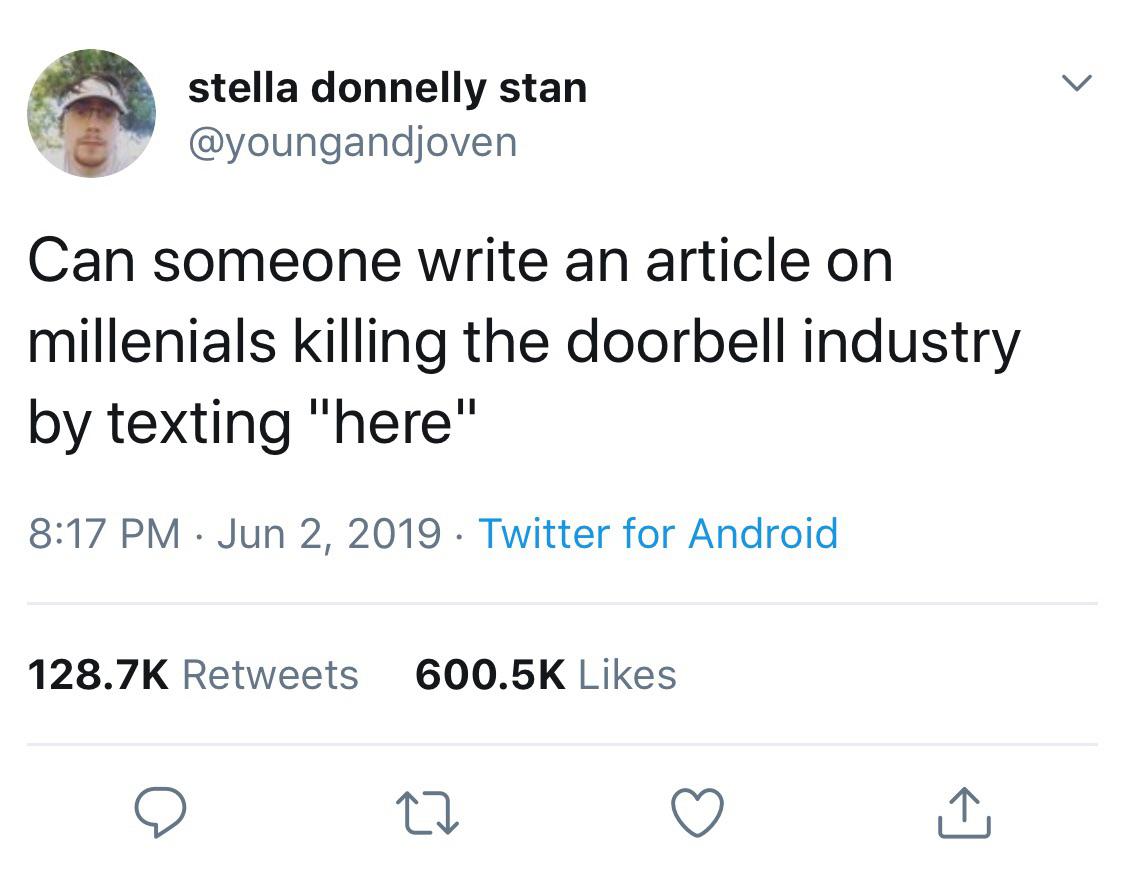
Task: Click the Likes label
Action: (x=627, y=675)
